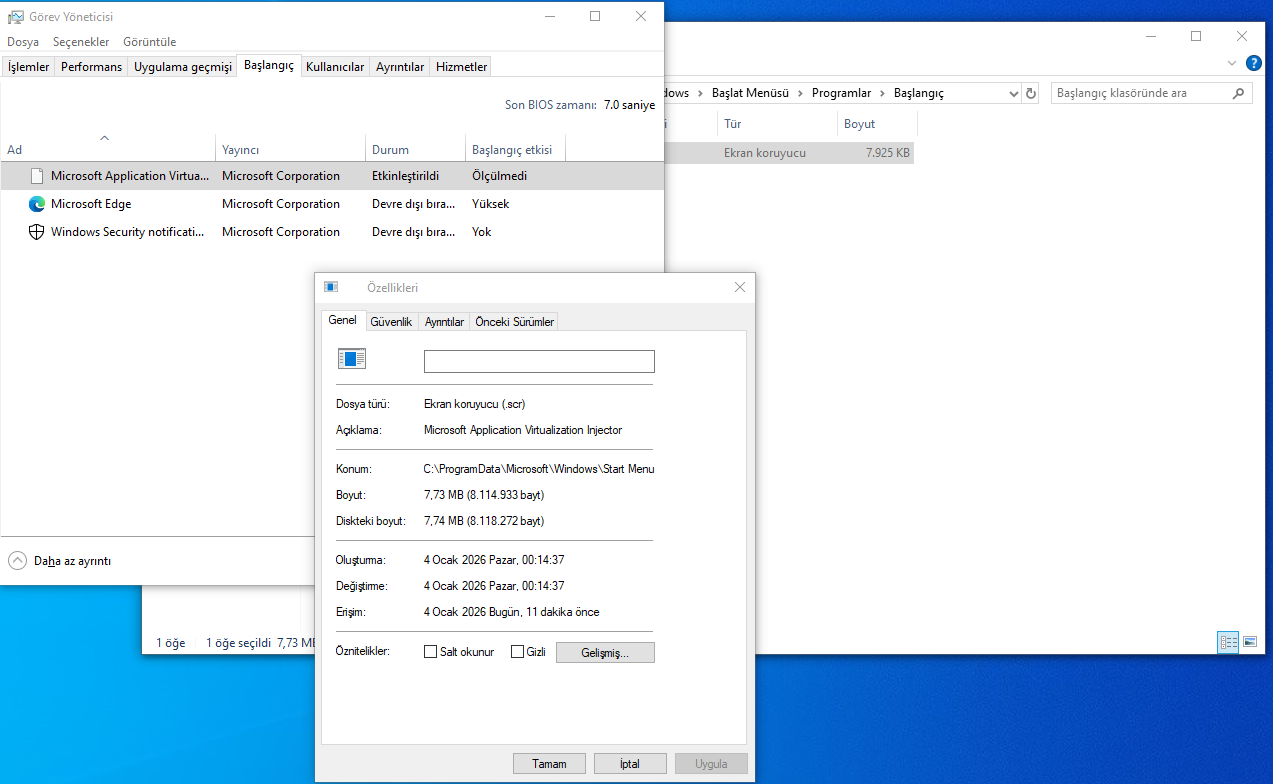Image resolution: width=1273 pixels, height=784 pixels.
Task: Toggle the 'Salt okunur' checkbox
Action: click(x=431, y=652)
